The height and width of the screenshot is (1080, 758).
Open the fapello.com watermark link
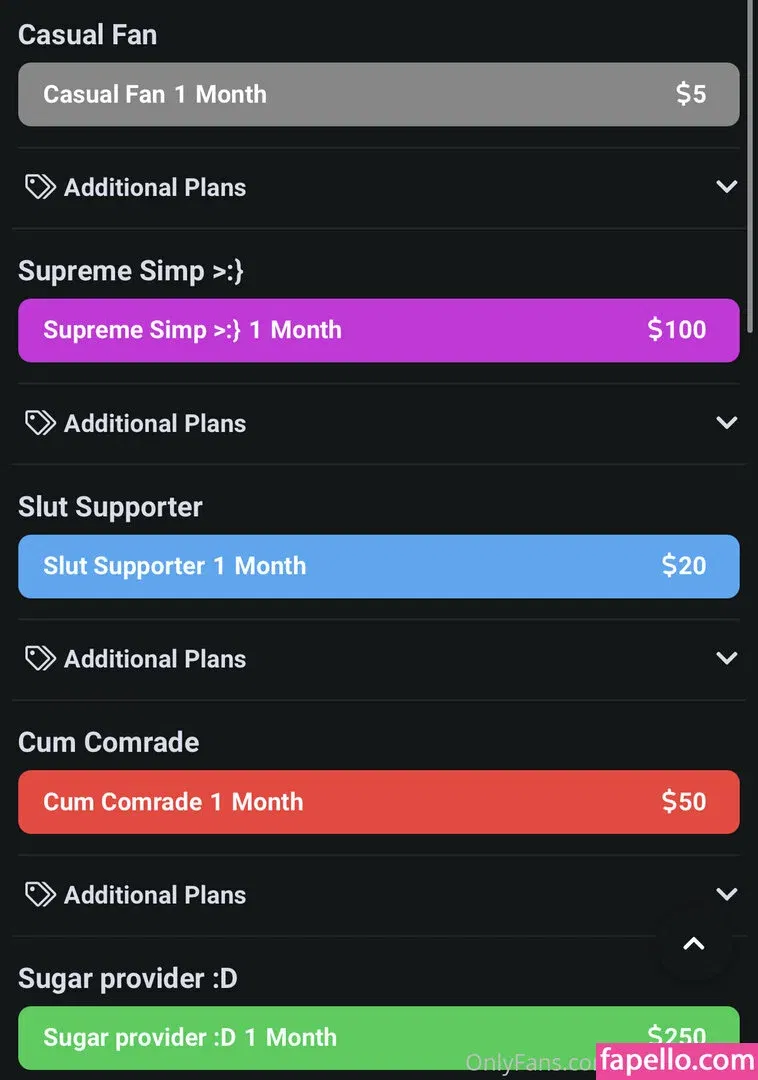coord(677,1060)
